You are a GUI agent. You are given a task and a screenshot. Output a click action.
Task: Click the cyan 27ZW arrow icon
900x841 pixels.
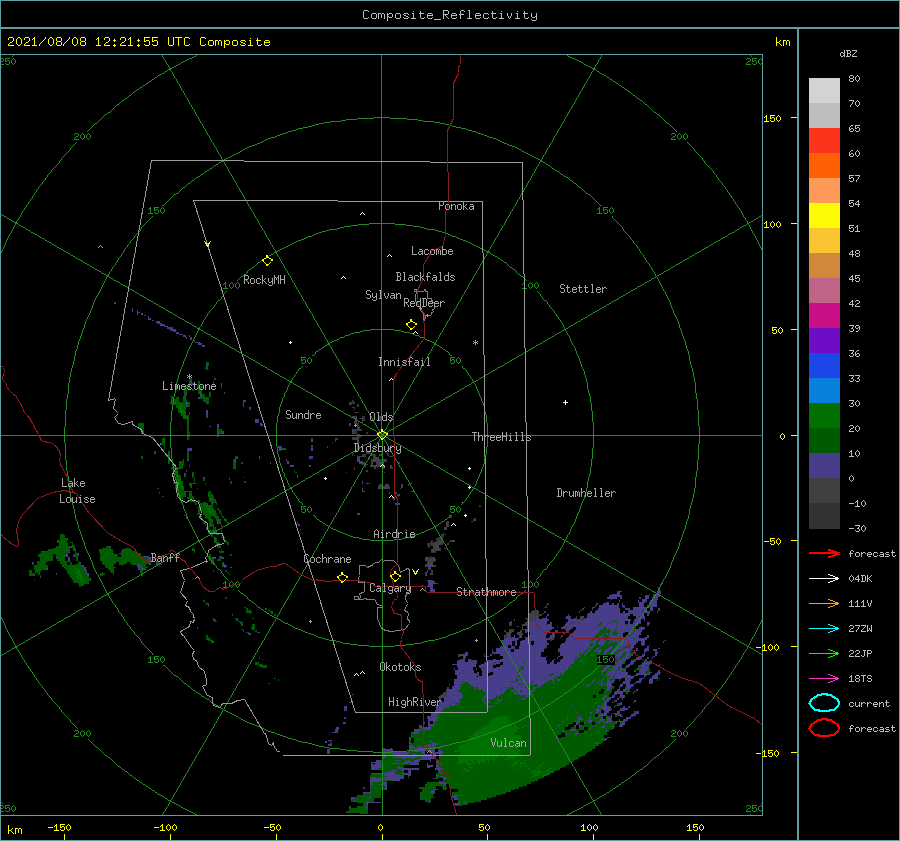pyautogui.click(x=824, y=629)
